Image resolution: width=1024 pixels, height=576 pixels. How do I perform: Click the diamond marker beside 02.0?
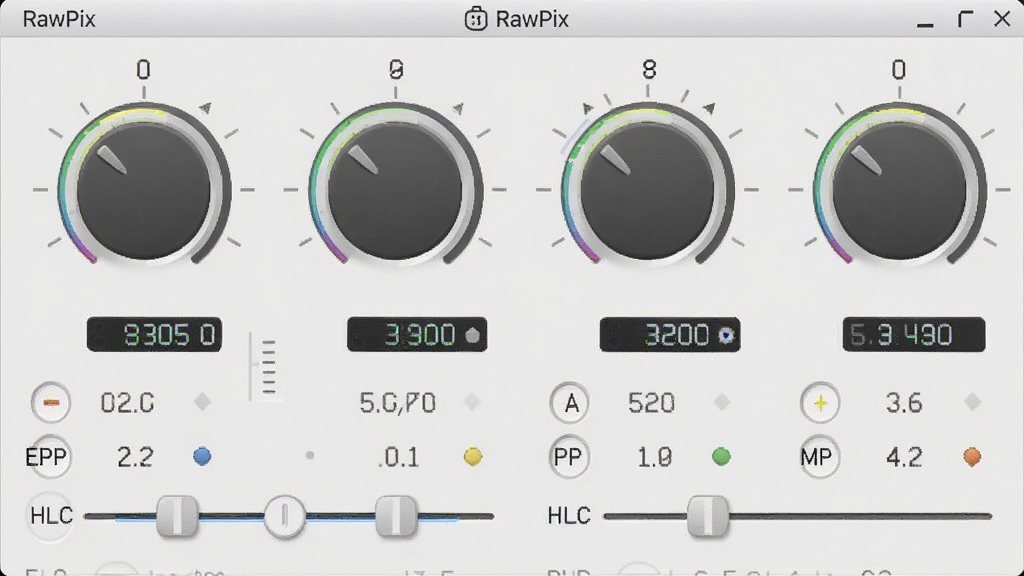click(202, 402)
